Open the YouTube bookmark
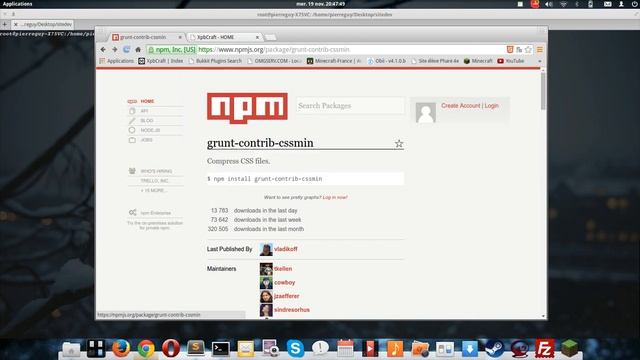 [511, 61]
